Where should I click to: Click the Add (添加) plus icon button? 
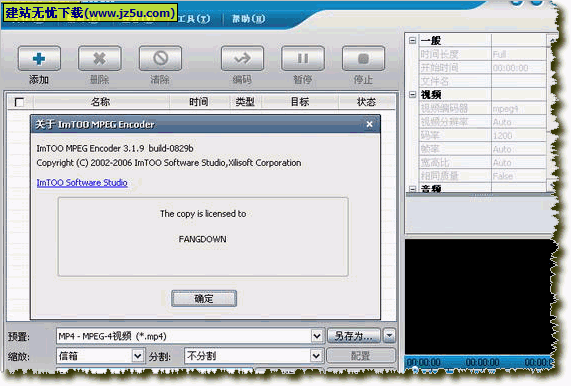tap(39, 58)
